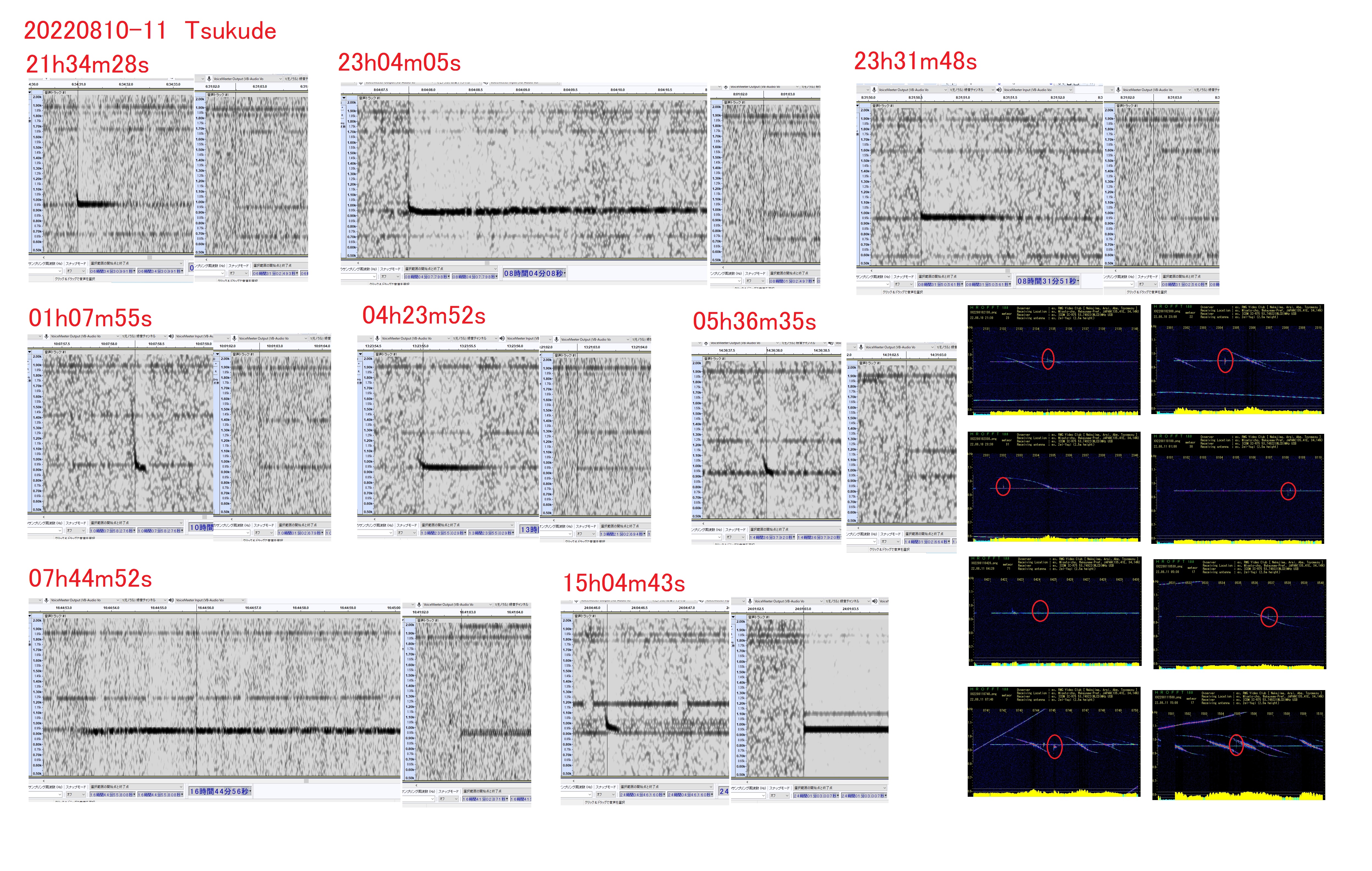
Task: Open the track menu triangle at 16:44:53.0
Action: point(30,616)
